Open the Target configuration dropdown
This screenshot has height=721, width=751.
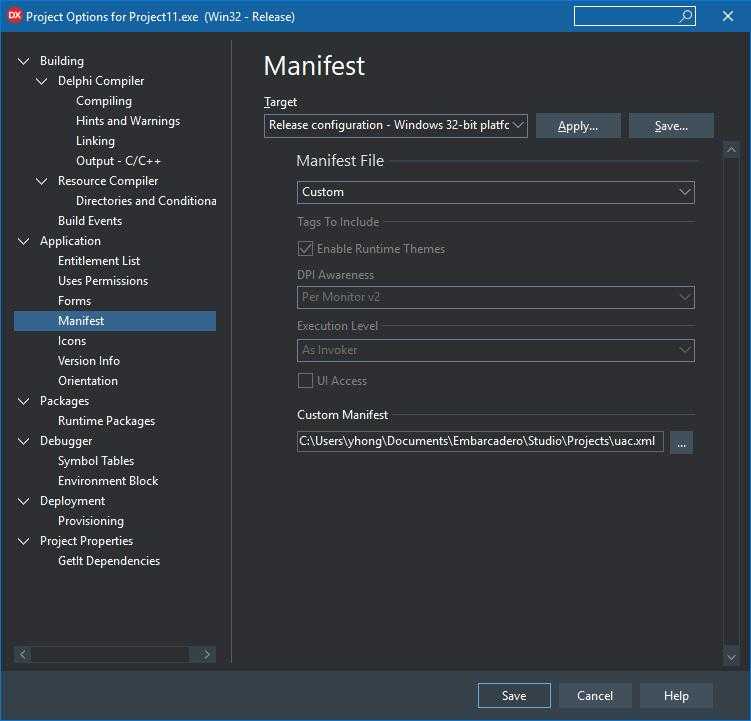(x=396, y=126)
